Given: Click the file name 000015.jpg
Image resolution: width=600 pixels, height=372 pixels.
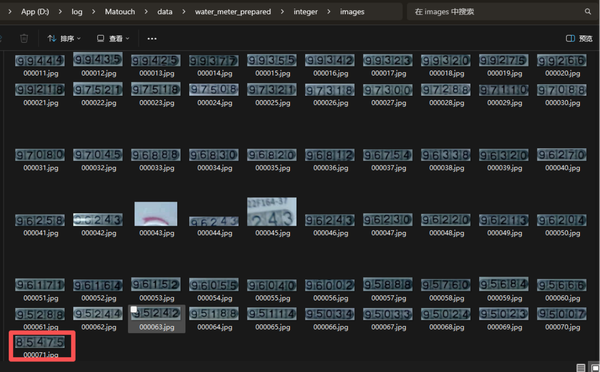Looking at the screenshot, I should click(272, 73).
